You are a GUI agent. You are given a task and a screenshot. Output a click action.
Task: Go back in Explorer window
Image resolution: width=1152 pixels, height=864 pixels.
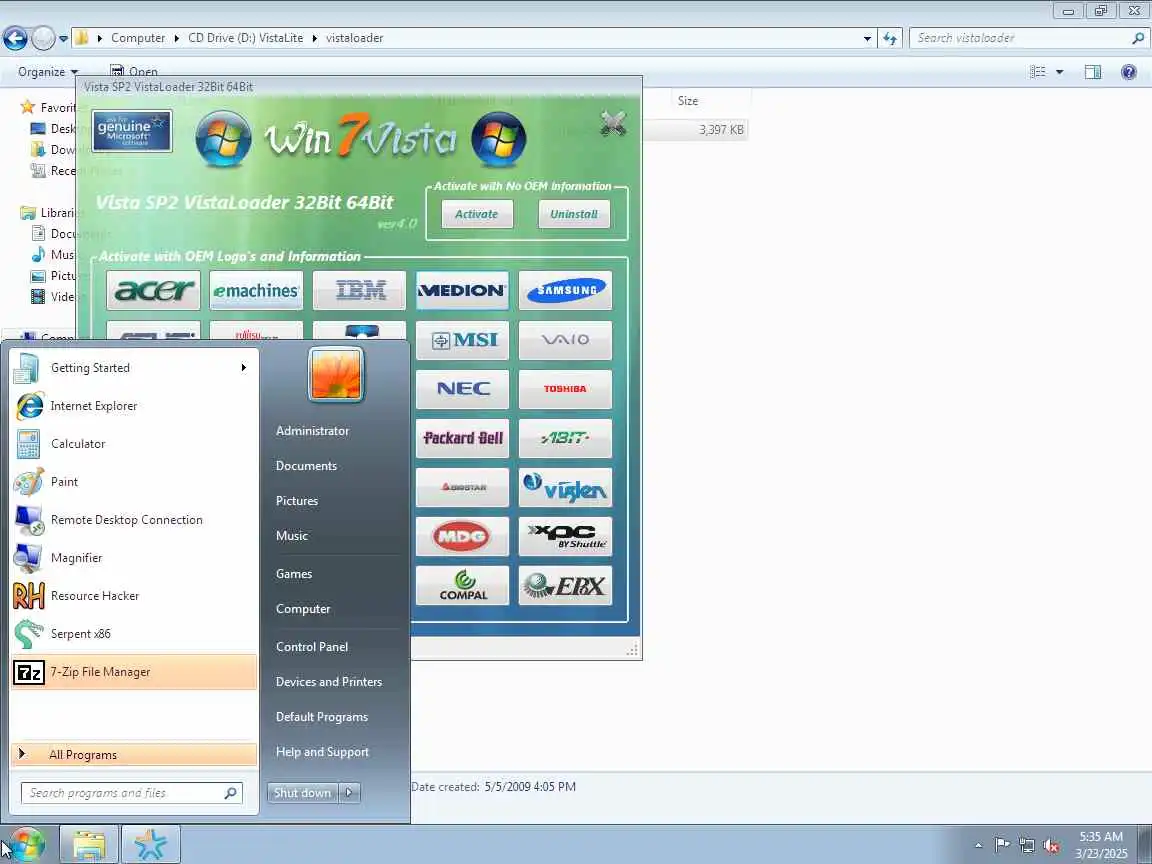[x=15, y=38]
